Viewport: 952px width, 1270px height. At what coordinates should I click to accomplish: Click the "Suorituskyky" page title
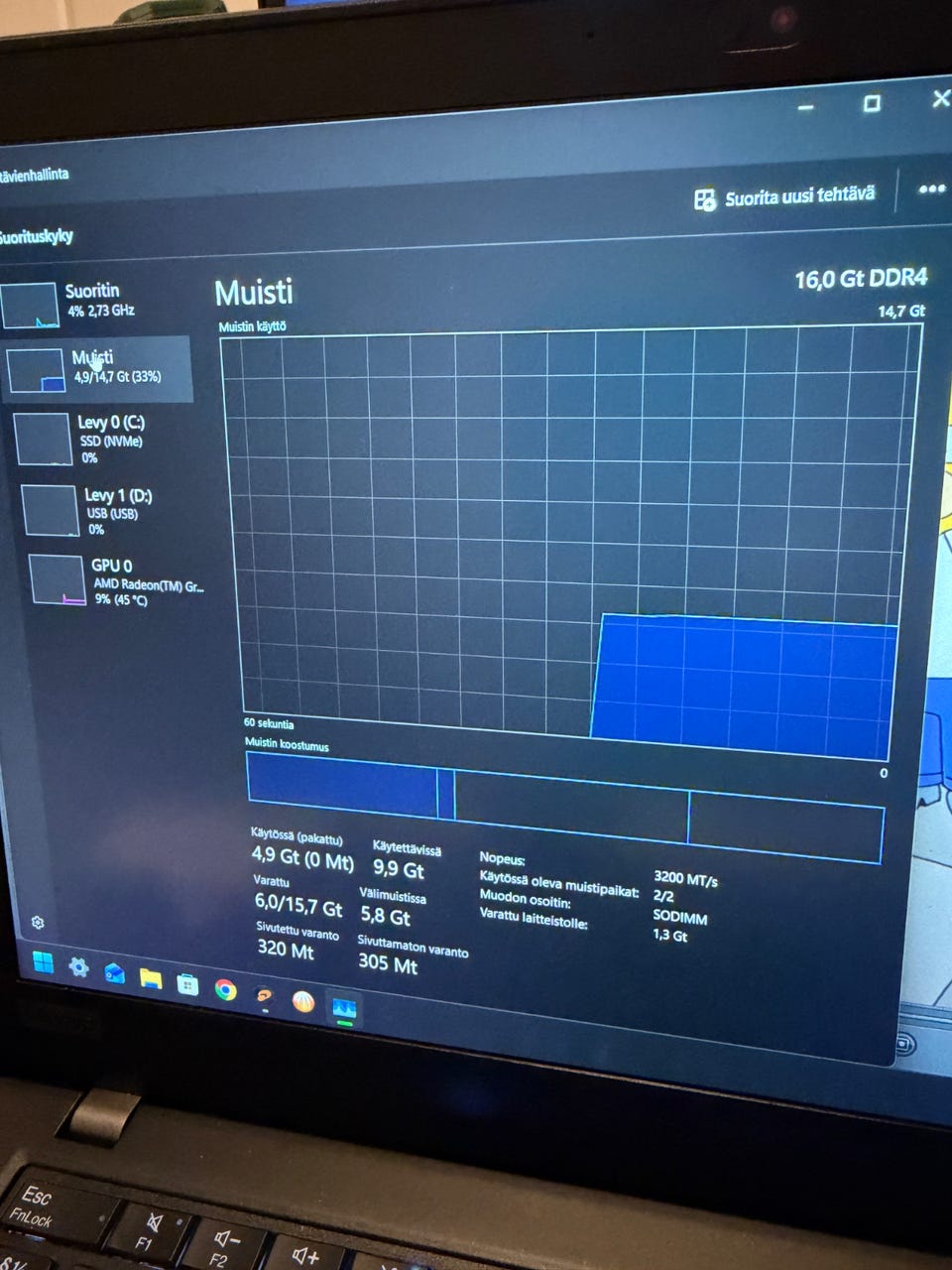(x=37, y=236)
